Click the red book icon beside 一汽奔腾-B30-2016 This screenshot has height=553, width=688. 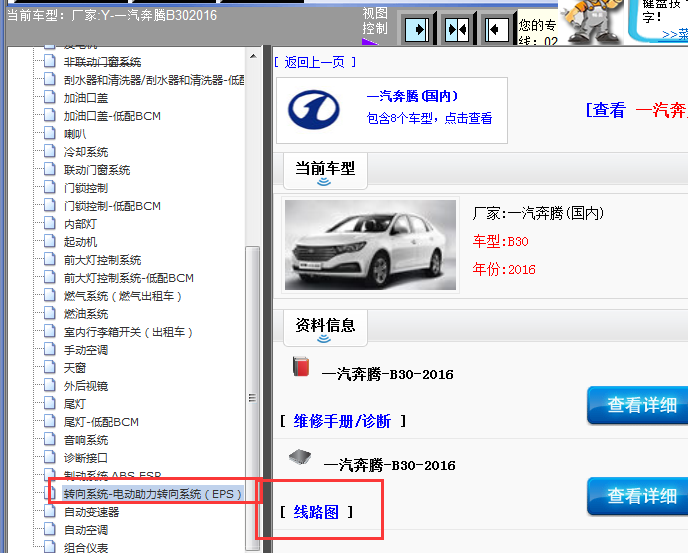tap(301, 366)
